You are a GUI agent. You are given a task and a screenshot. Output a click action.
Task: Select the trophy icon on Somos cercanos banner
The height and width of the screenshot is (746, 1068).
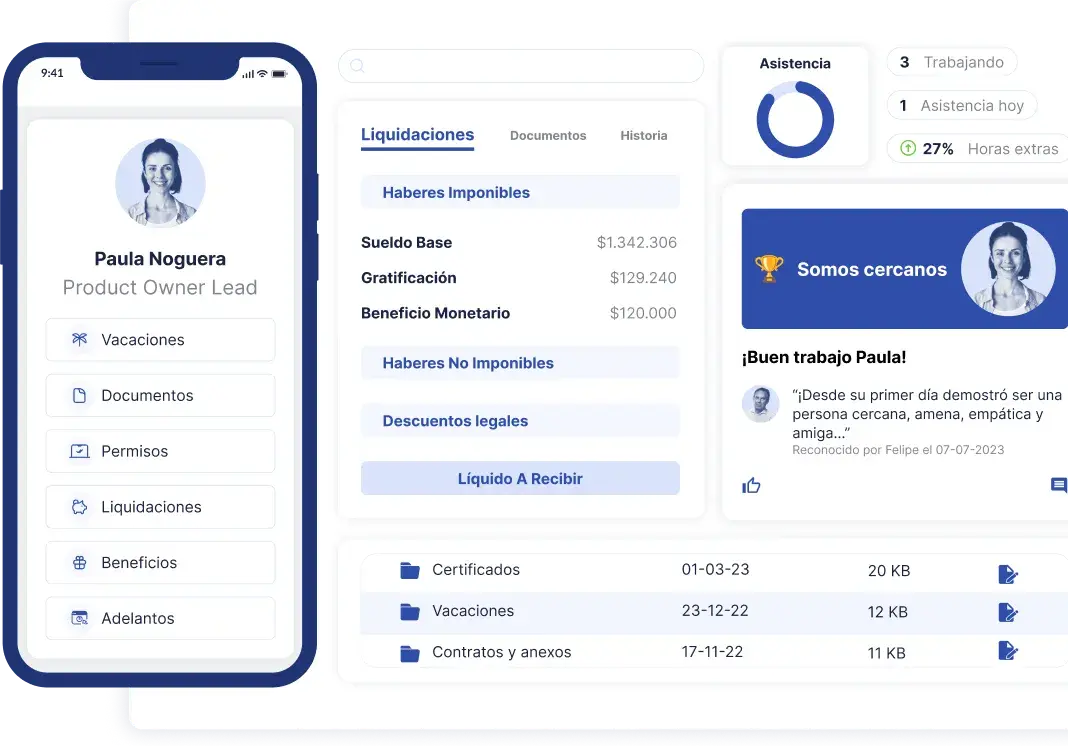tap(769, 267)
